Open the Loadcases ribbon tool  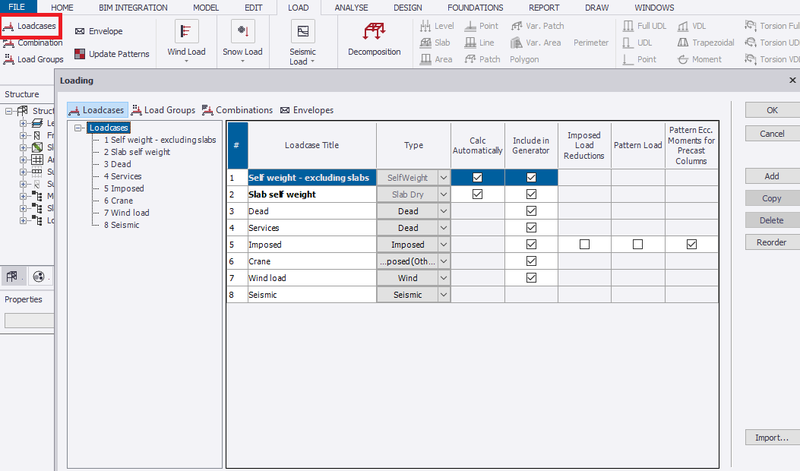[x=30, y=26]
